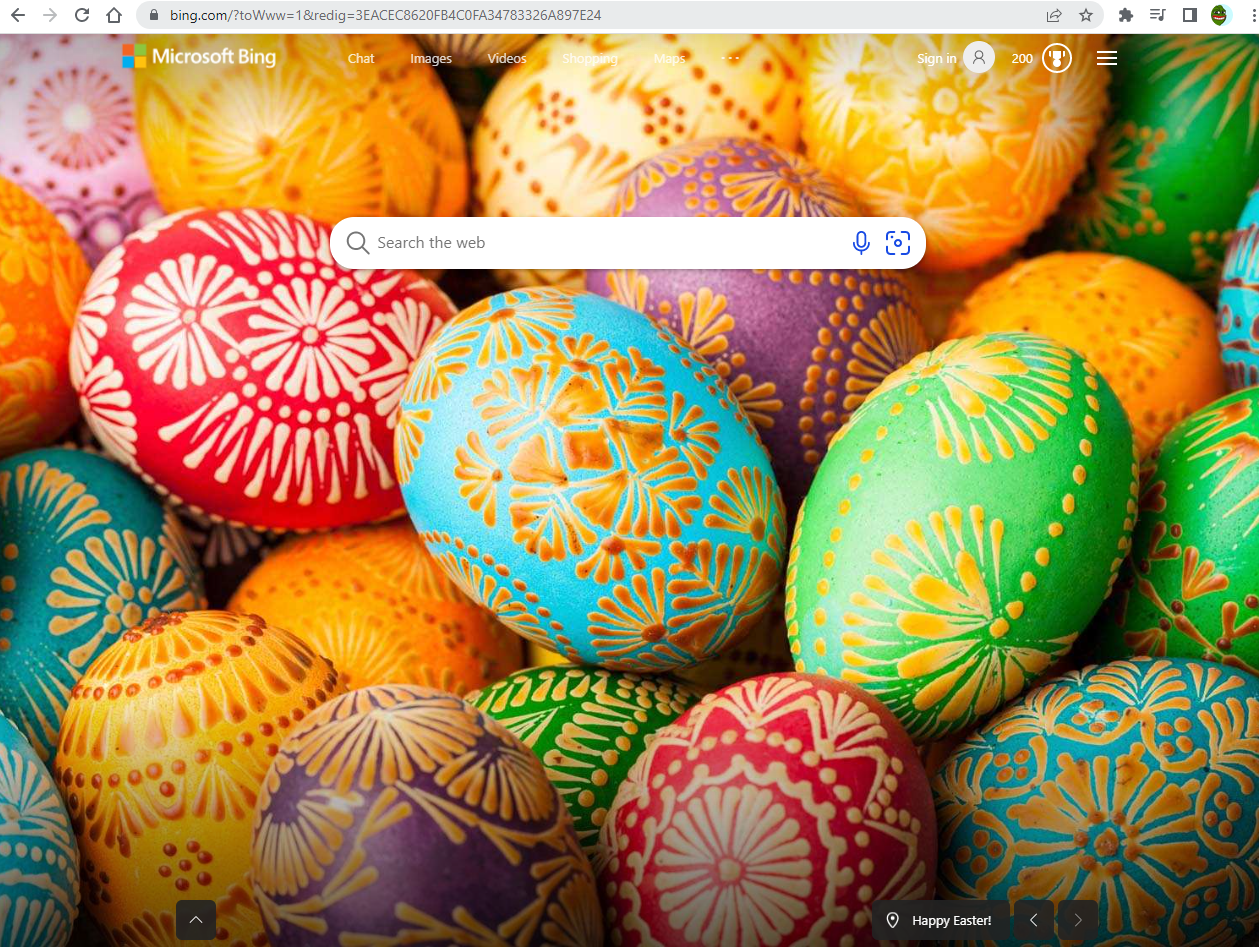Expand more Bing services ellipsis
This screenshot has height=947, width=1259.
click(731, 58)
